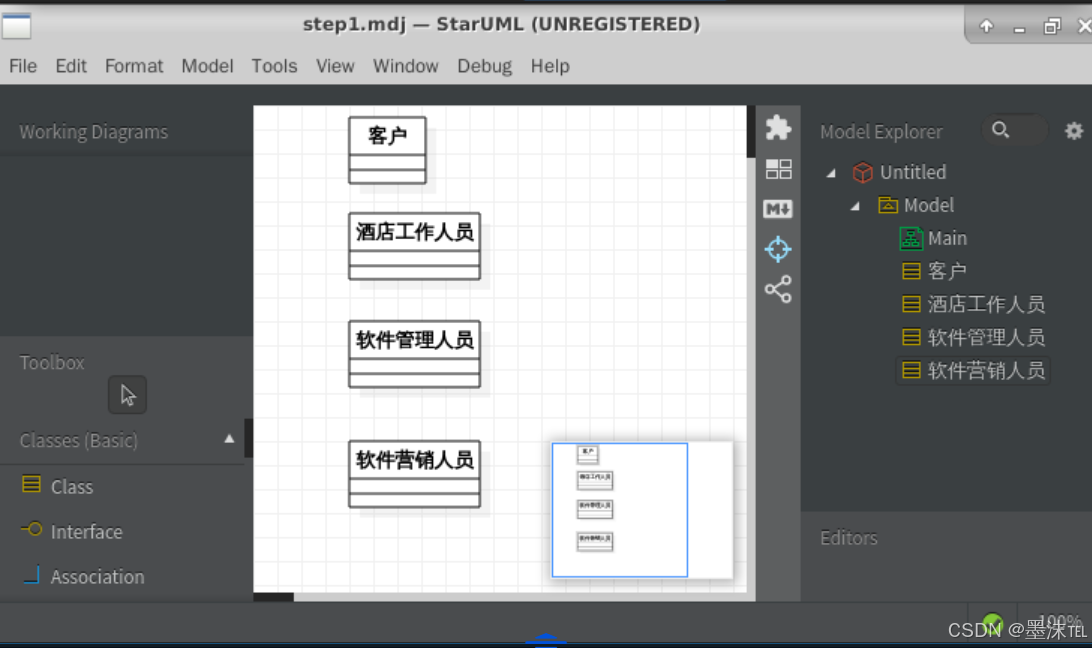Open the Model menu
The image size is (1092, 648).
coord(208,66)
